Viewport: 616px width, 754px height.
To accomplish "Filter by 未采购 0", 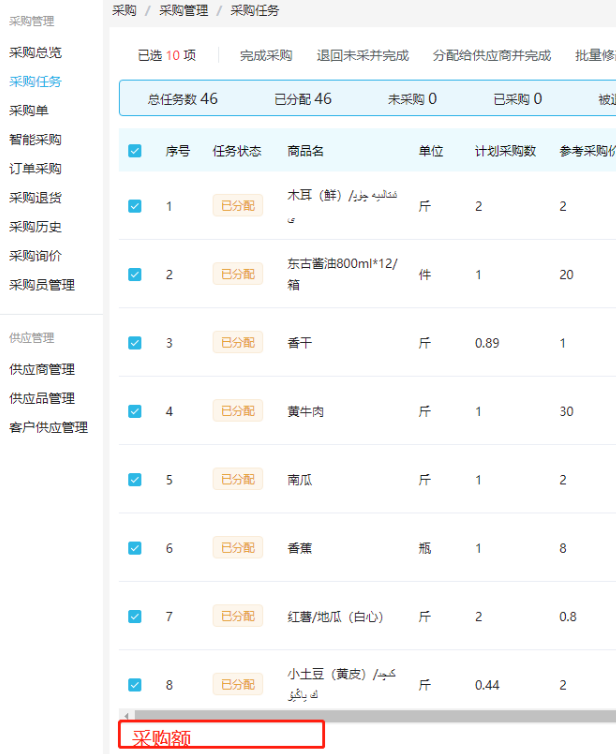I will click(412, 99).
